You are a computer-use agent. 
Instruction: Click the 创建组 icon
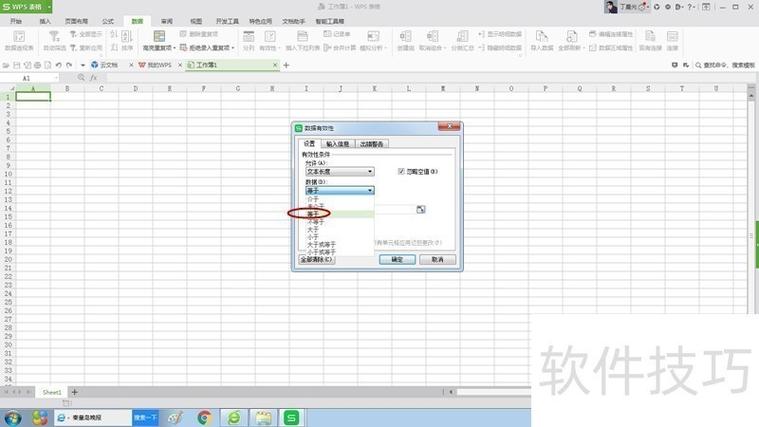[406, 37]
